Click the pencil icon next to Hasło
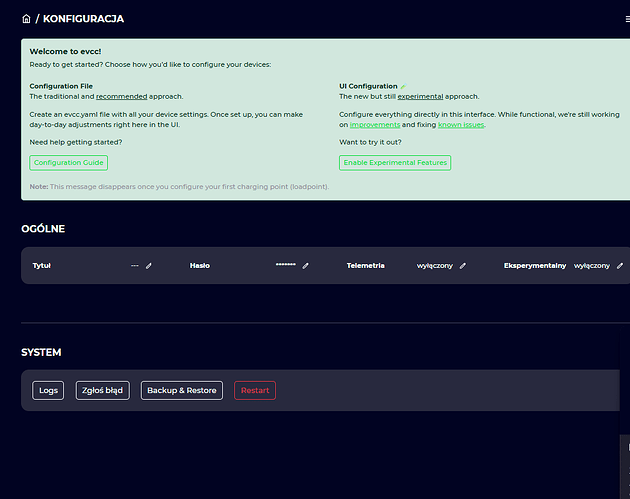630x499 pixels. pyautogui.click(x=306, y=266)
